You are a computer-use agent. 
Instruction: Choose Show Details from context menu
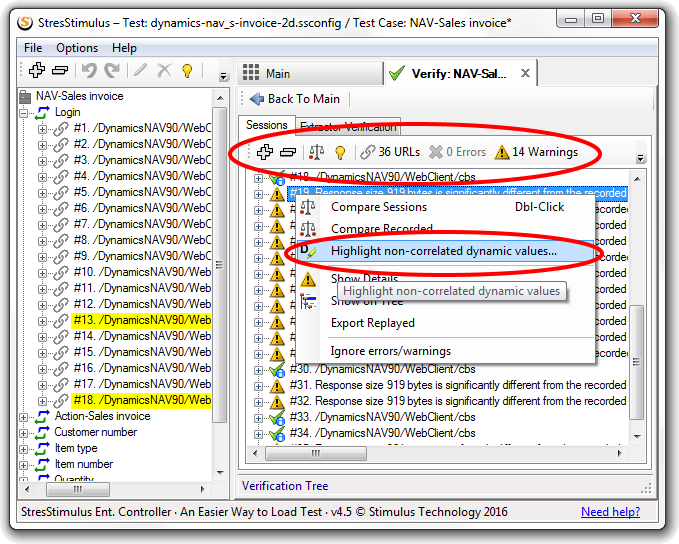(x=445, y=278)
